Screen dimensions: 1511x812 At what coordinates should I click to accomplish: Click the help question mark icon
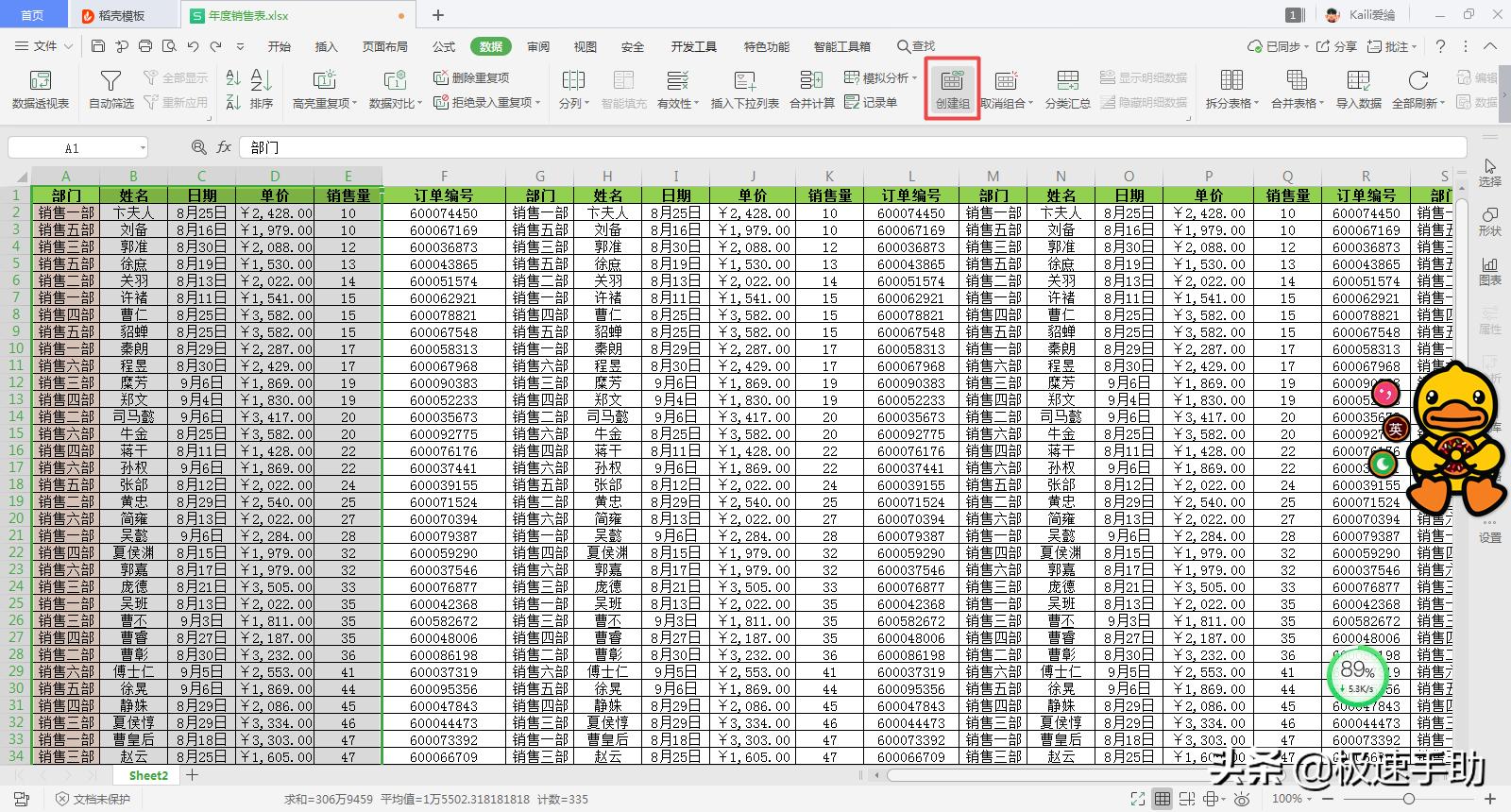[x=1440, y=46]
